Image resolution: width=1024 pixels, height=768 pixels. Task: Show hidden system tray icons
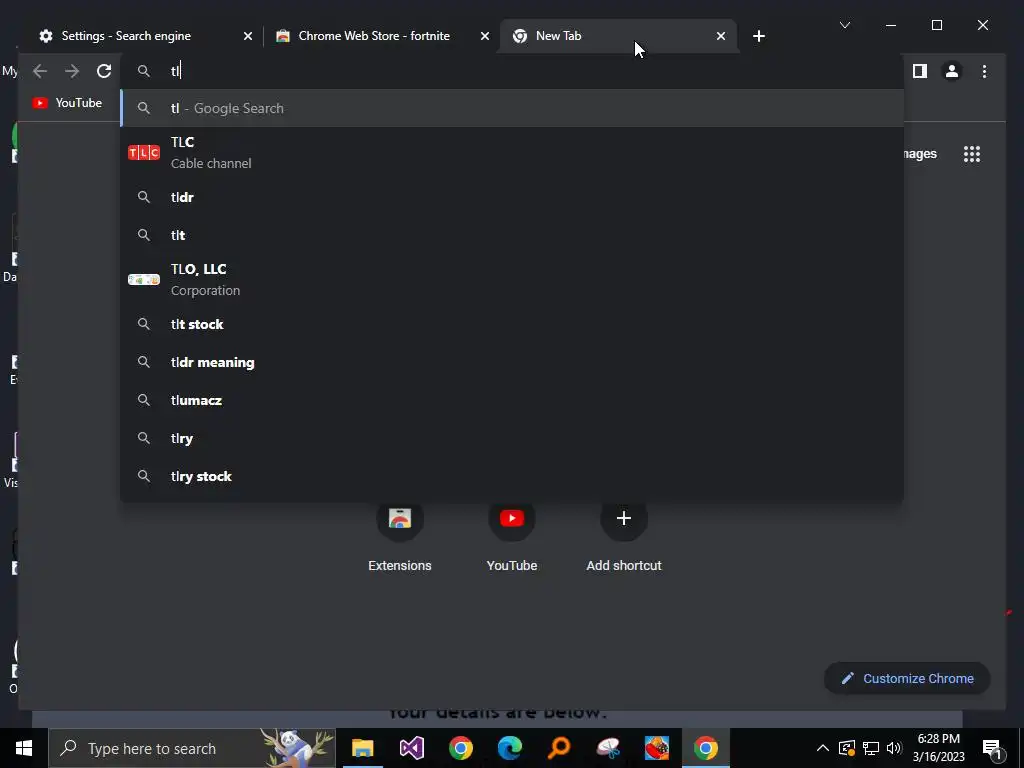coord(823,748)
